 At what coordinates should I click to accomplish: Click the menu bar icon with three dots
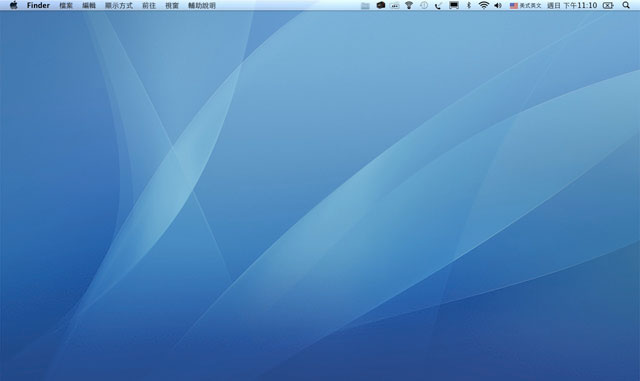pos(395,6)
